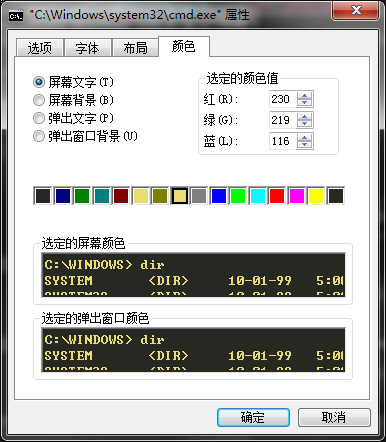Pick the magenta color swatch

[x=297, y=196]
